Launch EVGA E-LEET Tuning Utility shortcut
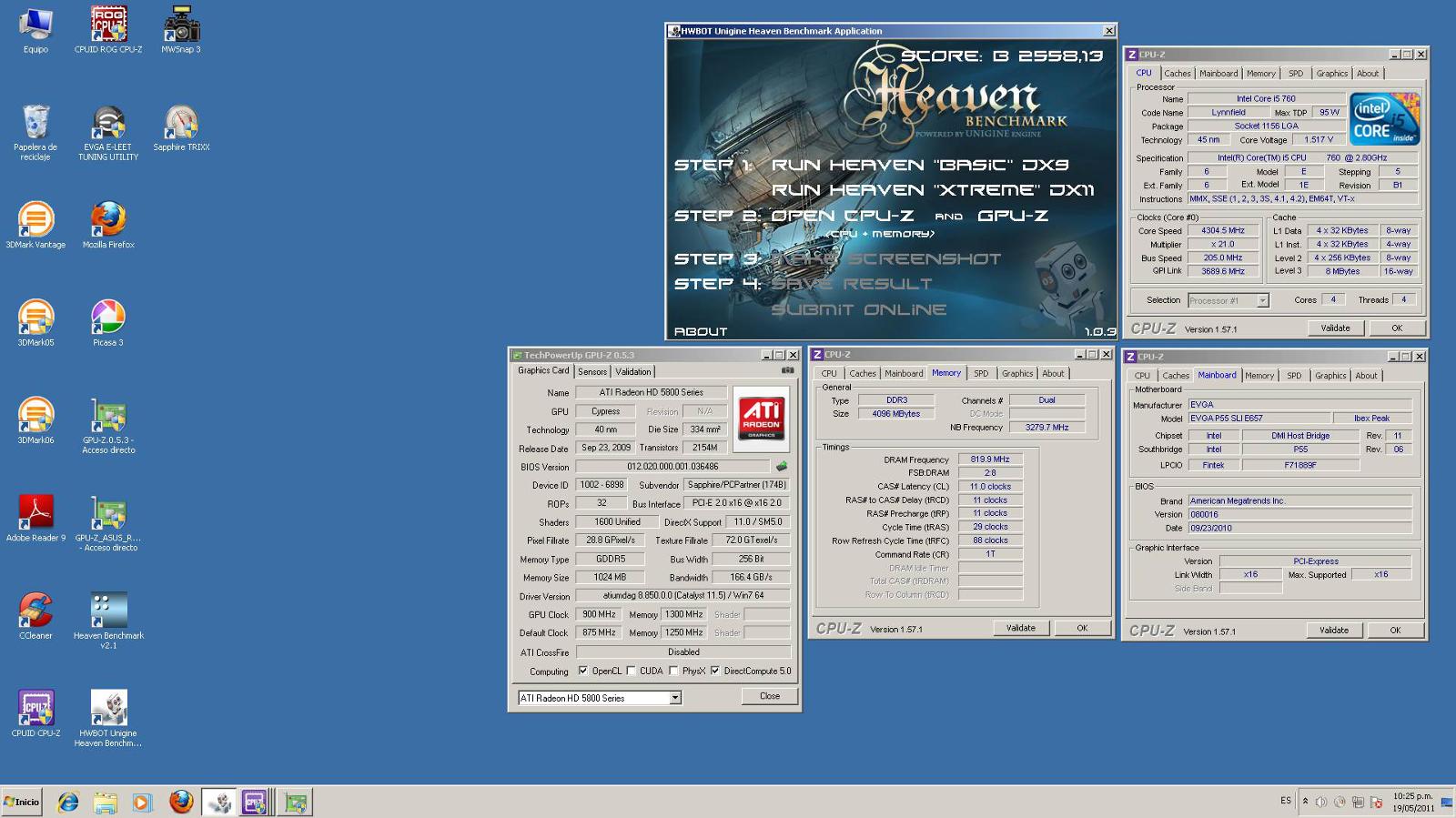1456x818 pixels. coord(108,133)
